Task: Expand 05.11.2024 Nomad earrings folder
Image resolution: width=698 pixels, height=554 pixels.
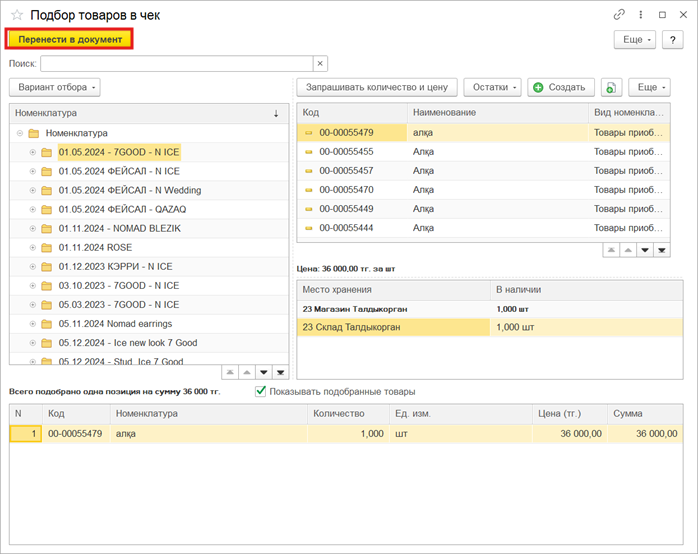Action: tap(32, 324)
